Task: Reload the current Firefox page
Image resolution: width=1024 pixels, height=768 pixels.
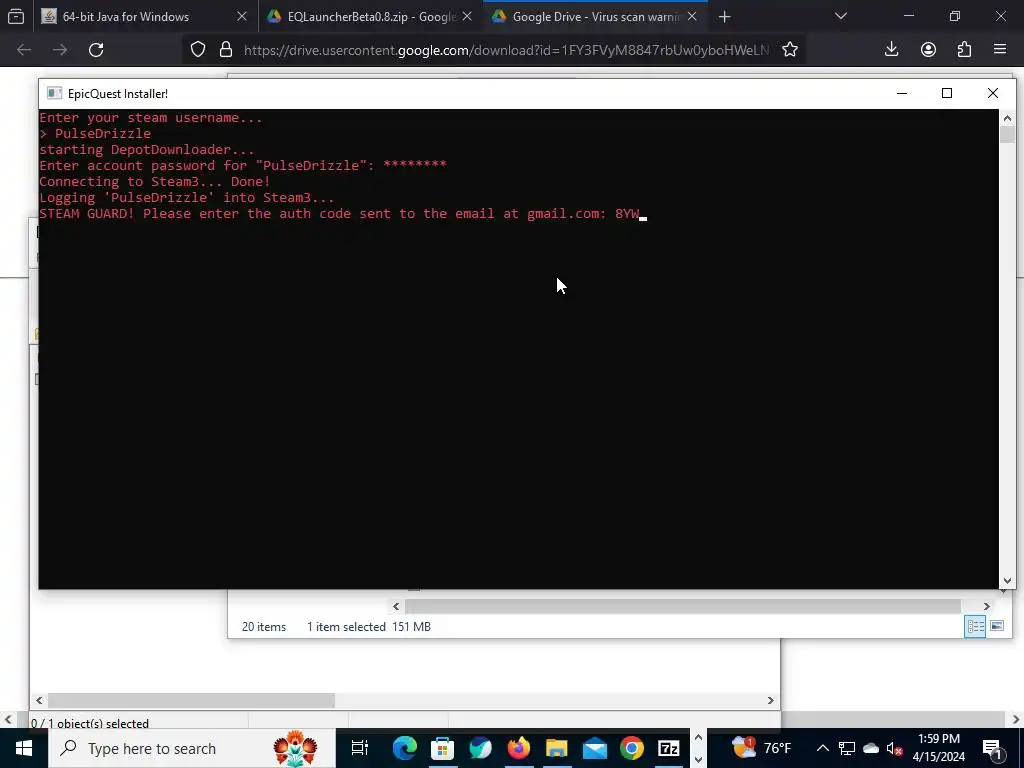Action: click(96, 50)
